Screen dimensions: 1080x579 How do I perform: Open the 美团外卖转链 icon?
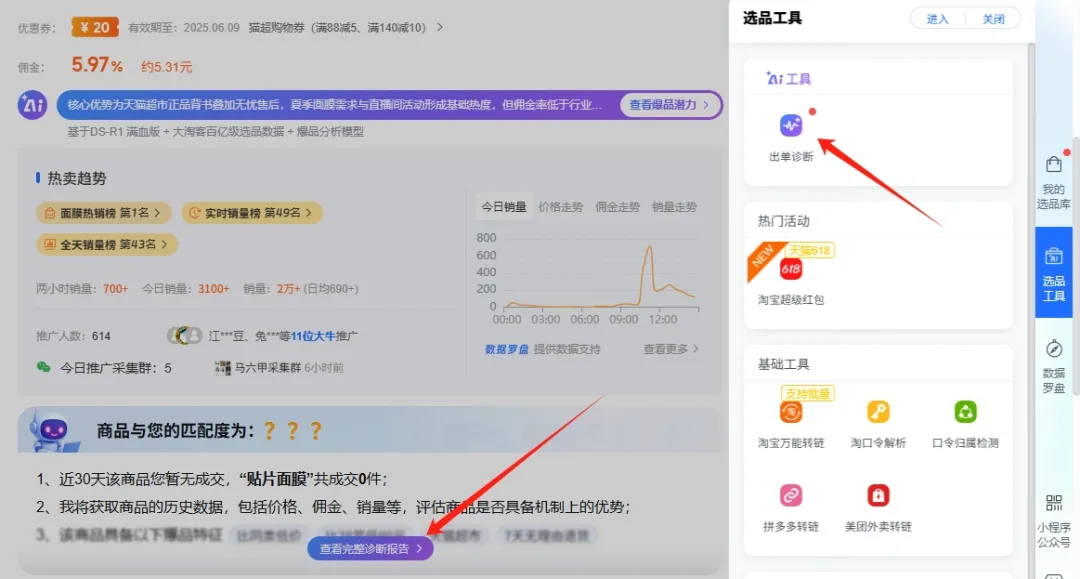pos(878,495)
